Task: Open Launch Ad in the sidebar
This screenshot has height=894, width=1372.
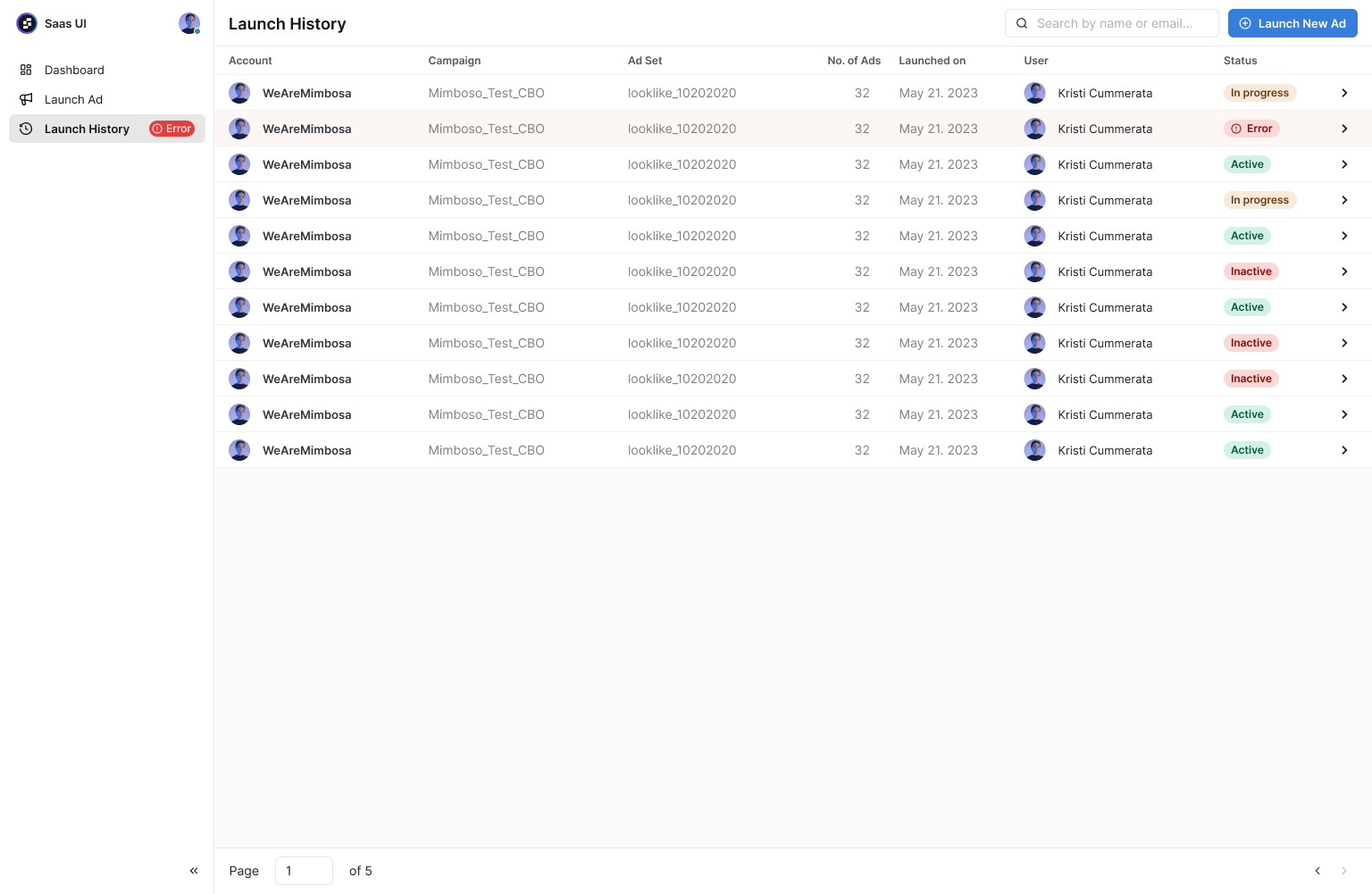Action: [x=107, y=99]
